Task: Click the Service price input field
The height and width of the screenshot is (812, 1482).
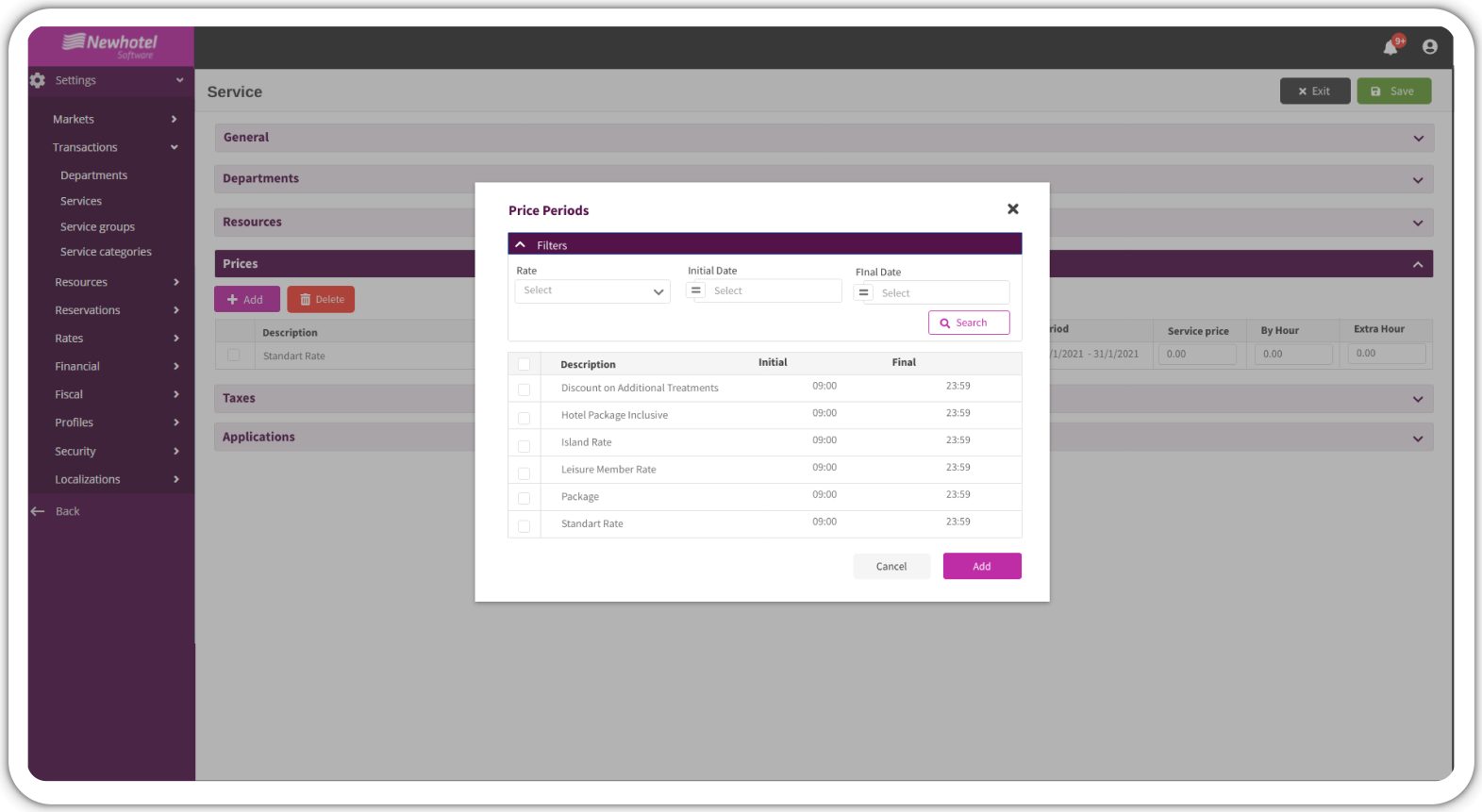Action: pyautogui.click(x=1197, y=354)
